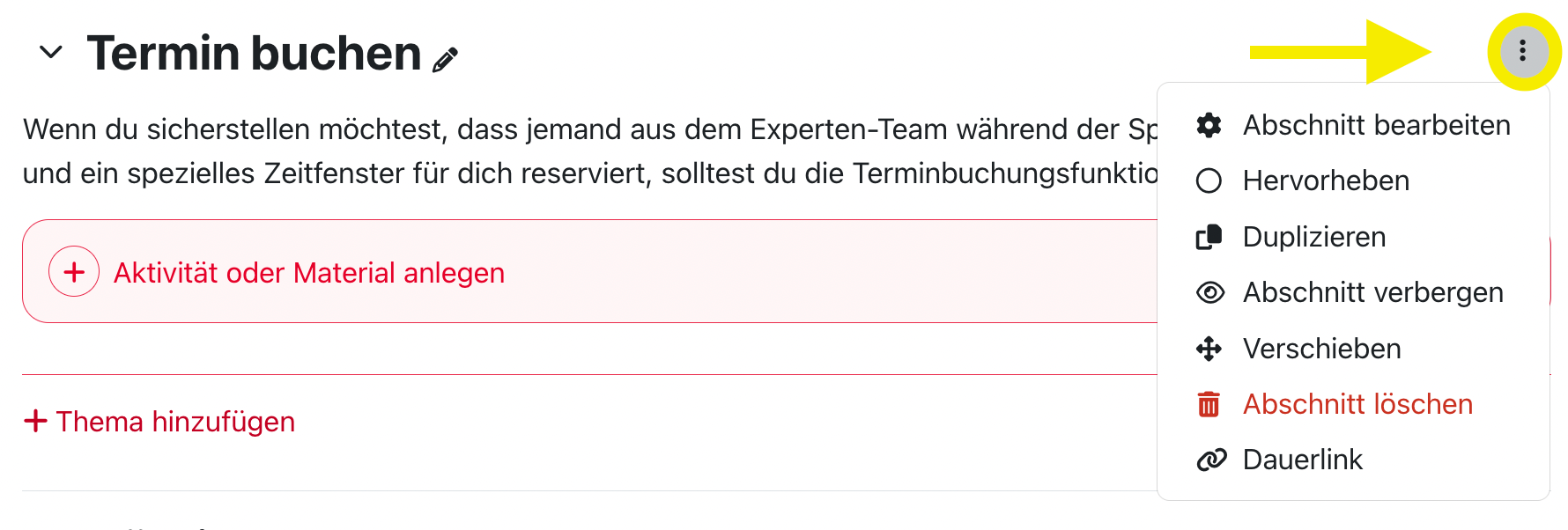Click the pencil icon beside Termin buchen

click(x=445, y=59)
